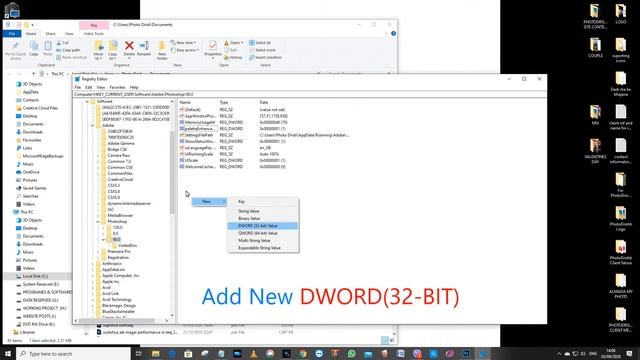The image size is (640, 360).
Task: Open the Easy access dropdown in File Explorer
Action: coord(185,50)
